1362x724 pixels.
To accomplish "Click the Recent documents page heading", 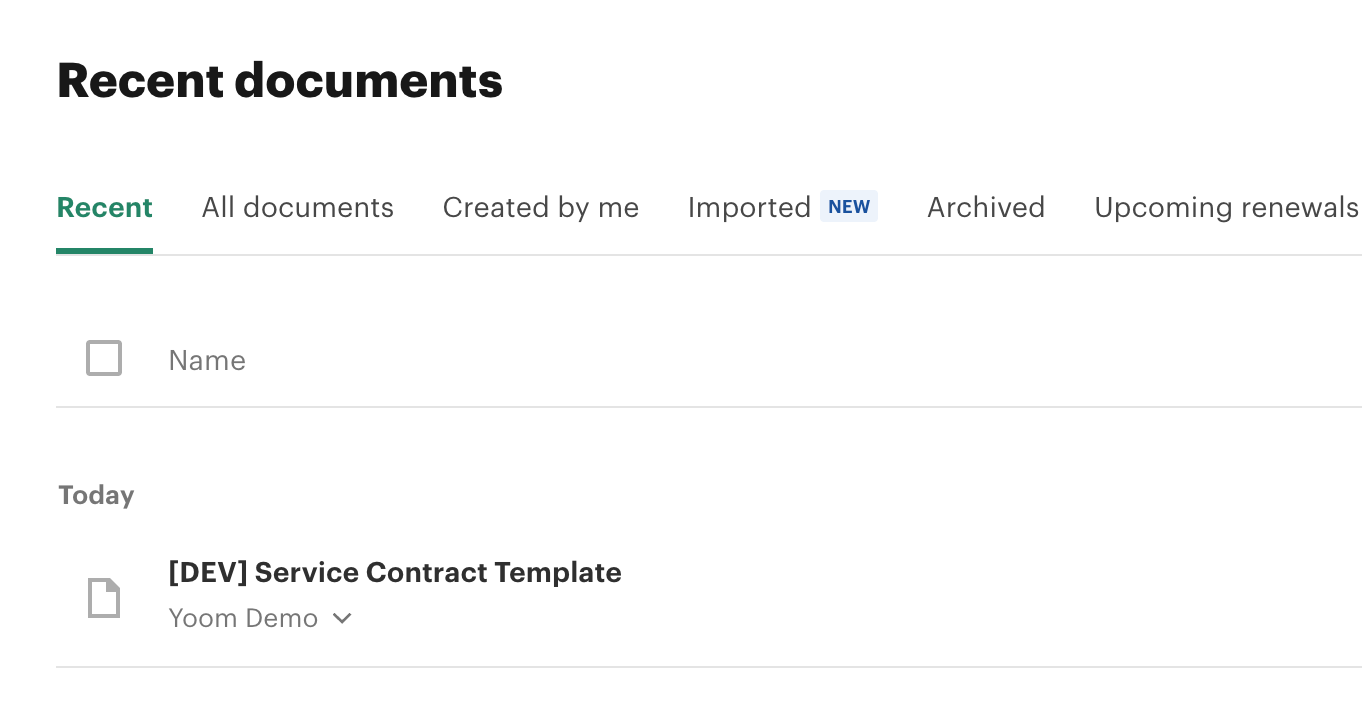I will pos(280,81).
